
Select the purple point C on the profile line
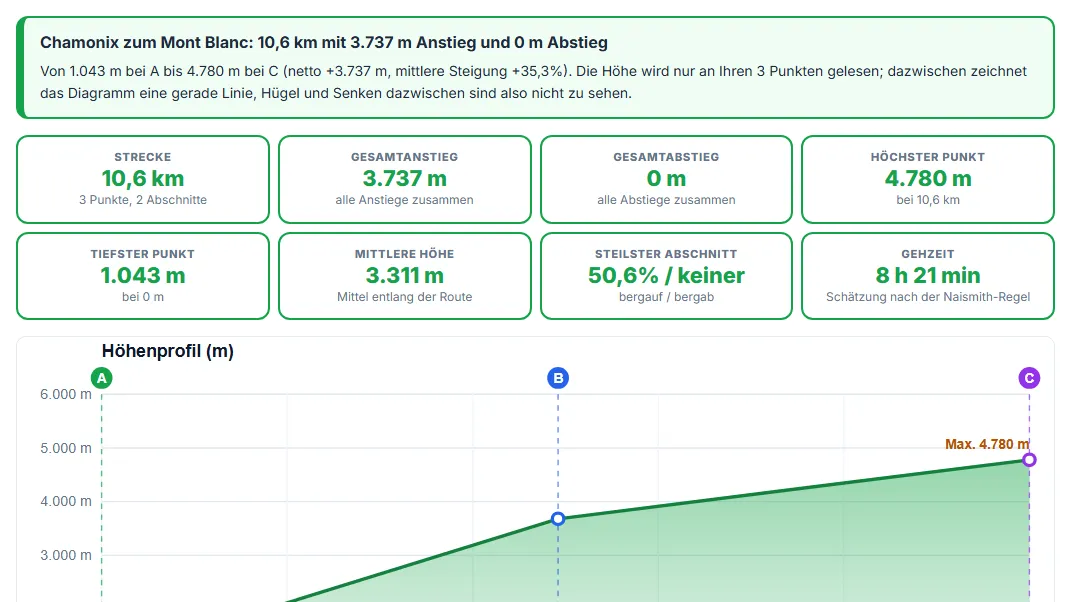pos(1029,460)
